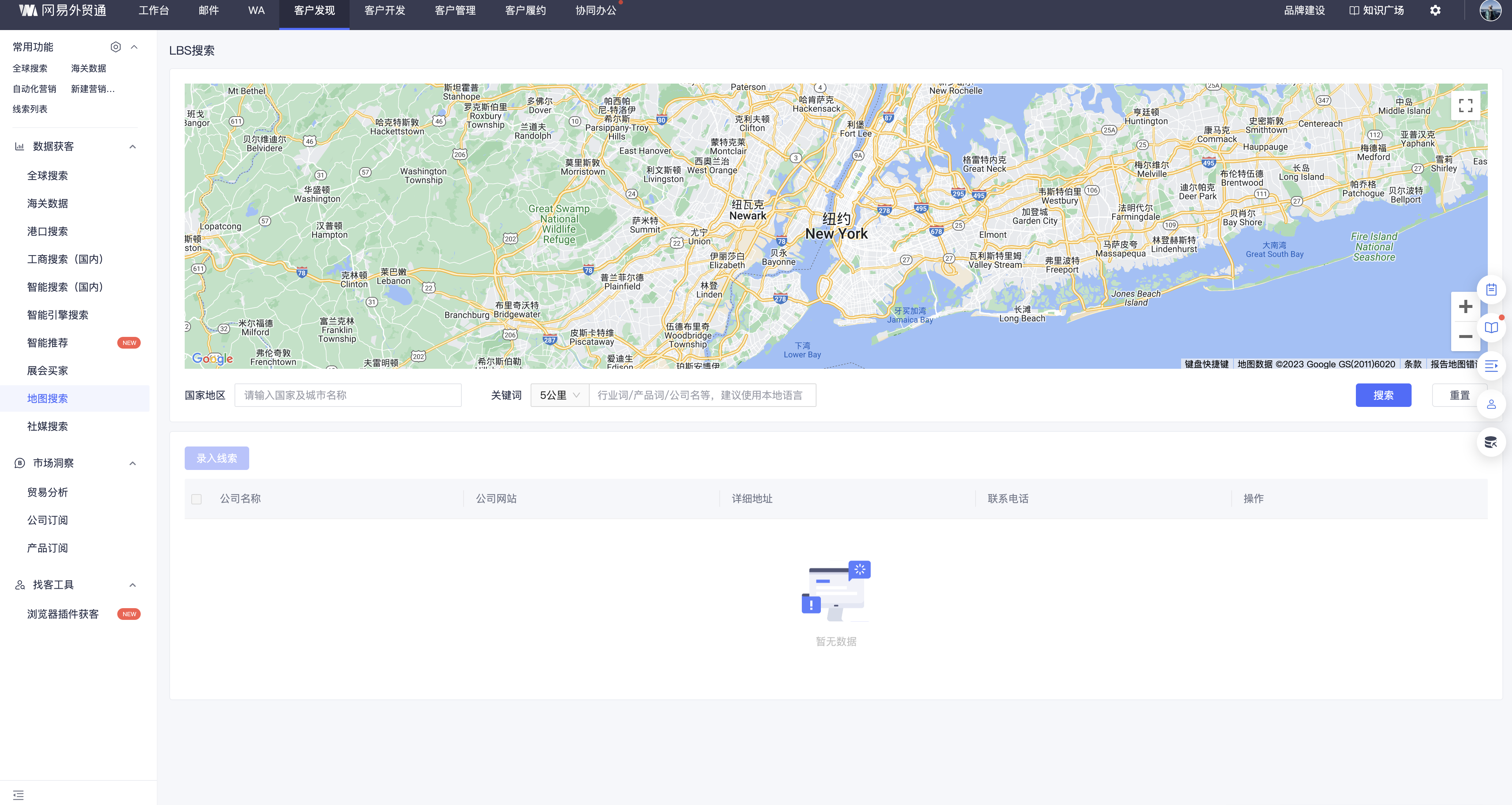Open the 5公里 radius dropdown
Viewport: 1512px width, 805px height.
pos(559,395)
